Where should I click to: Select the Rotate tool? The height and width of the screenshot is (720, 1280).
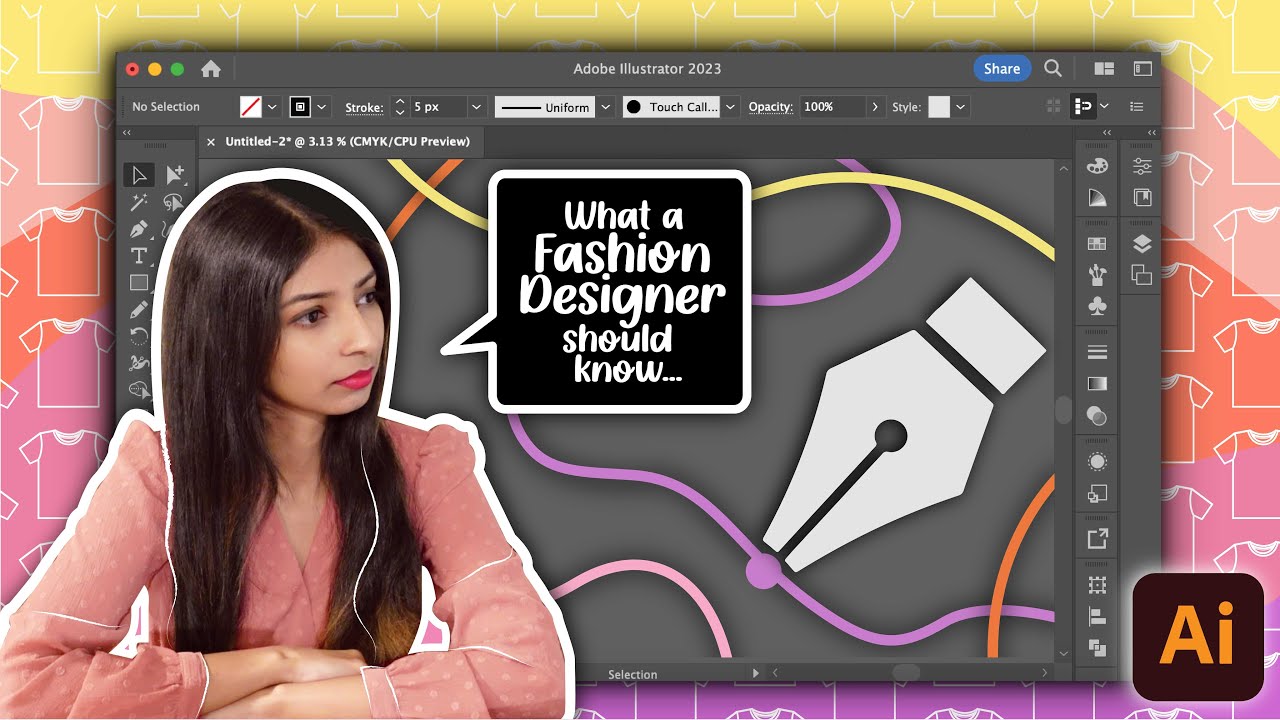pyautogui.click(x=139, y=336)
